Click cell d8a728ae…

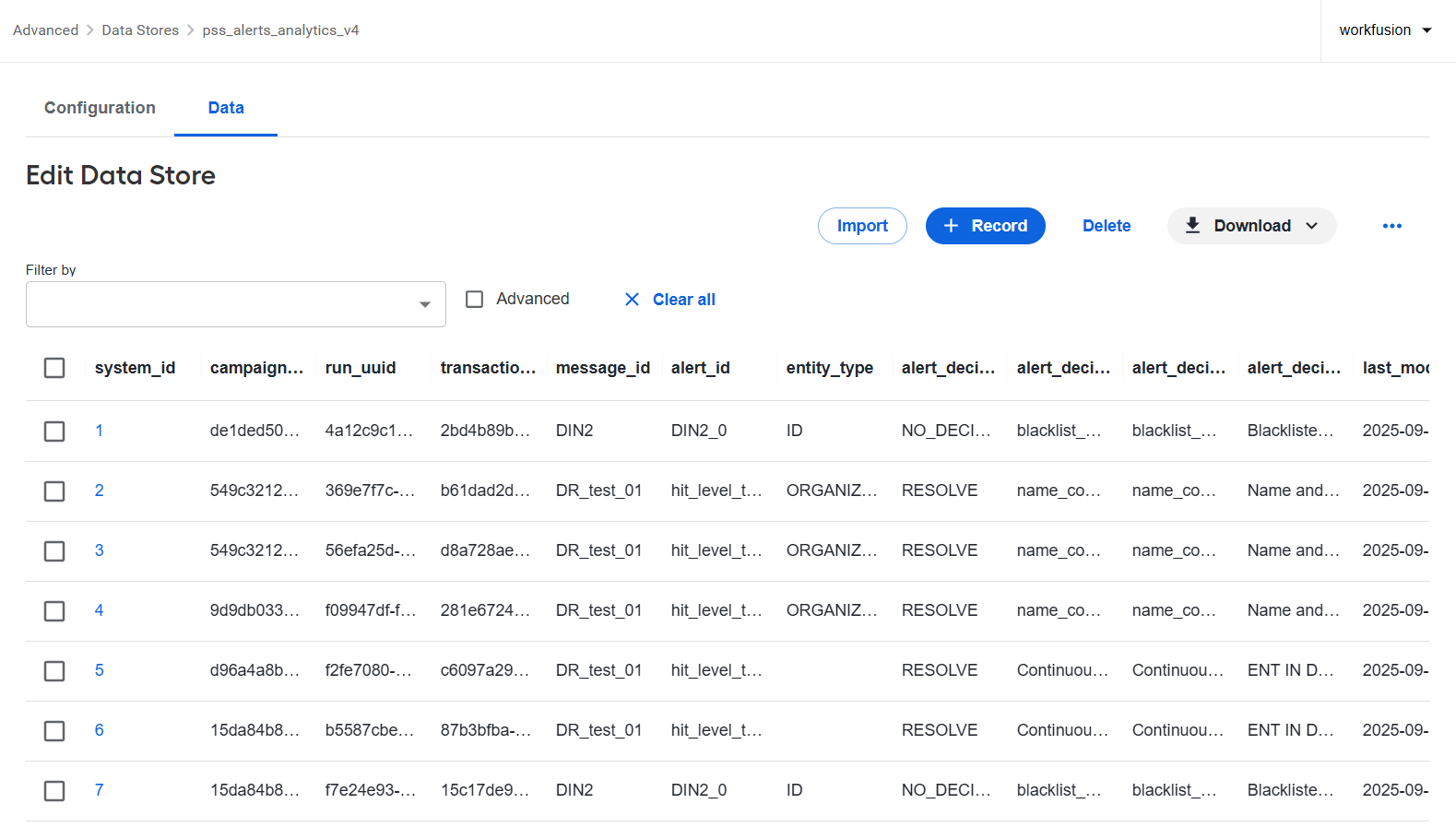pos(485,550)
